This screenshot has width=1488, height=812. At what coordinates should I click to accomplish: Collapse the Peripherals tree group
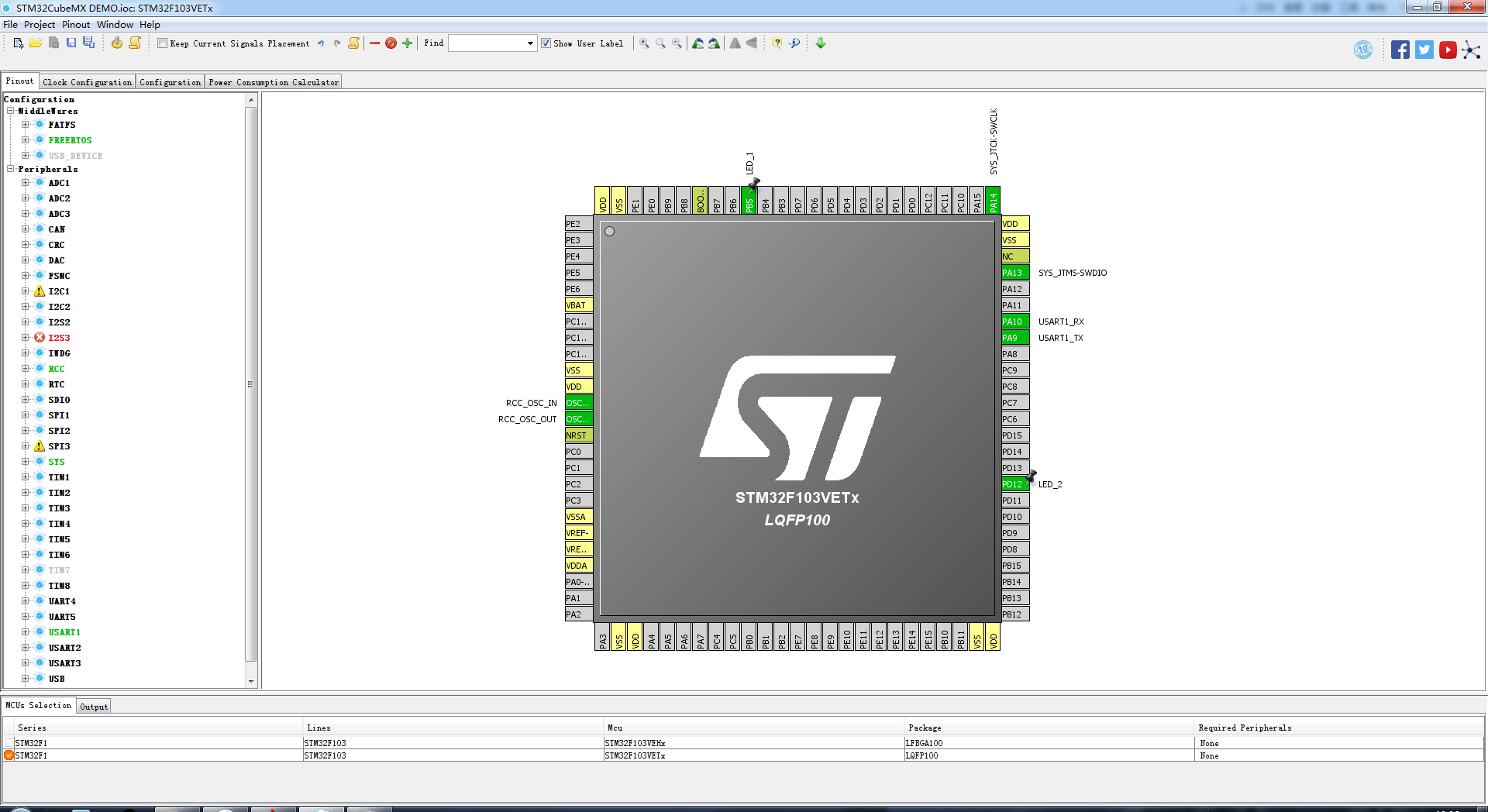tap(11, 169)
